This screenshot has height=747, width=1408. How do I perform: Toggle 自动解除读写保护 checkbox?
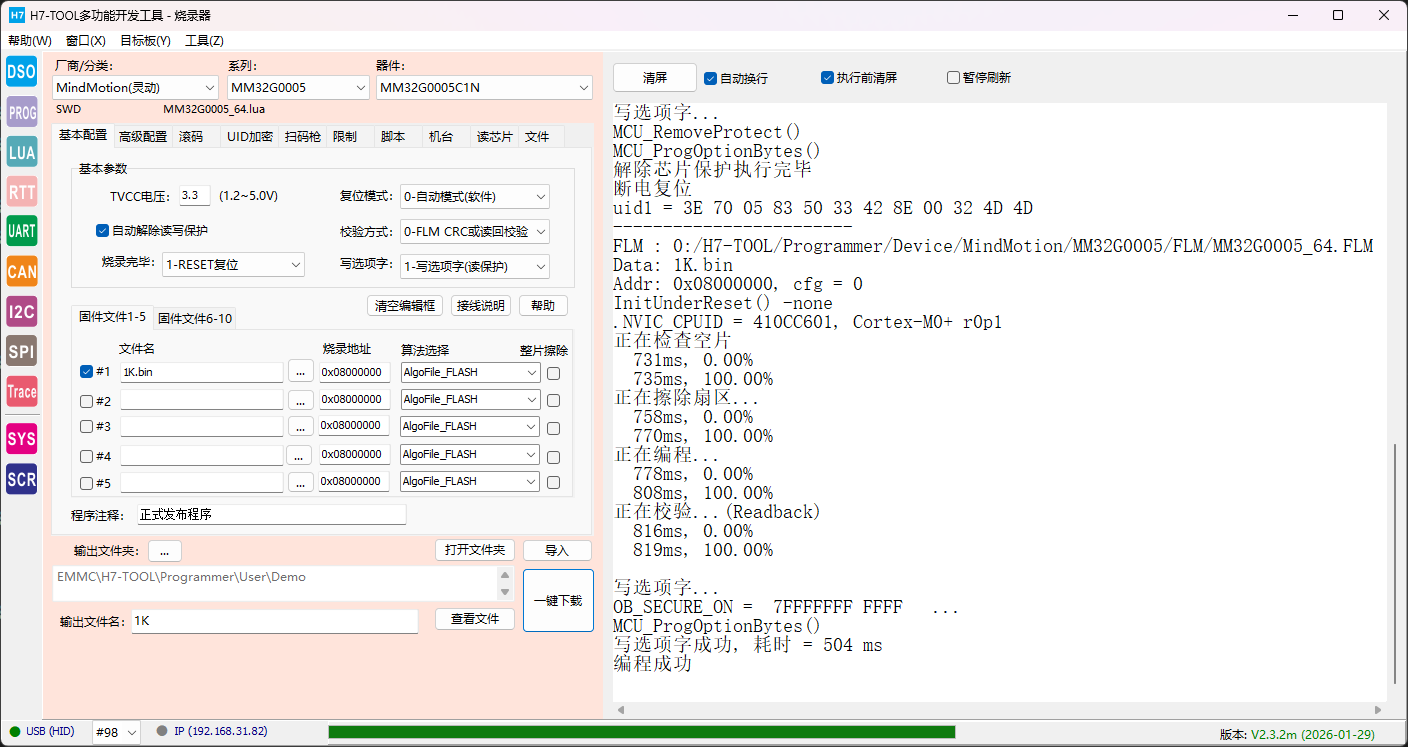point(102,231)
